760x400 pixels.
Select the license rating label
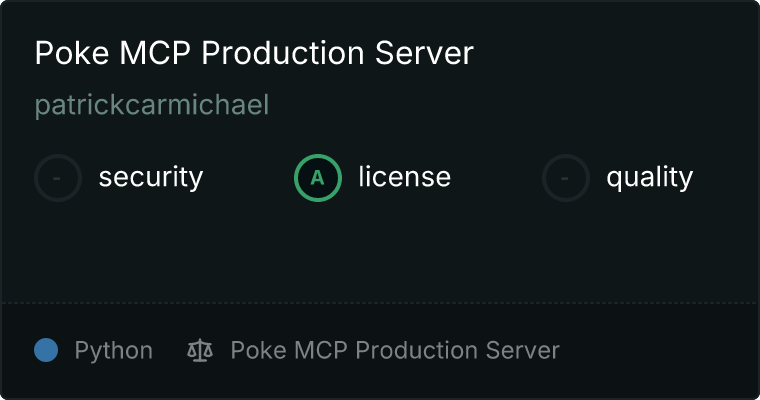click(404, 178)
